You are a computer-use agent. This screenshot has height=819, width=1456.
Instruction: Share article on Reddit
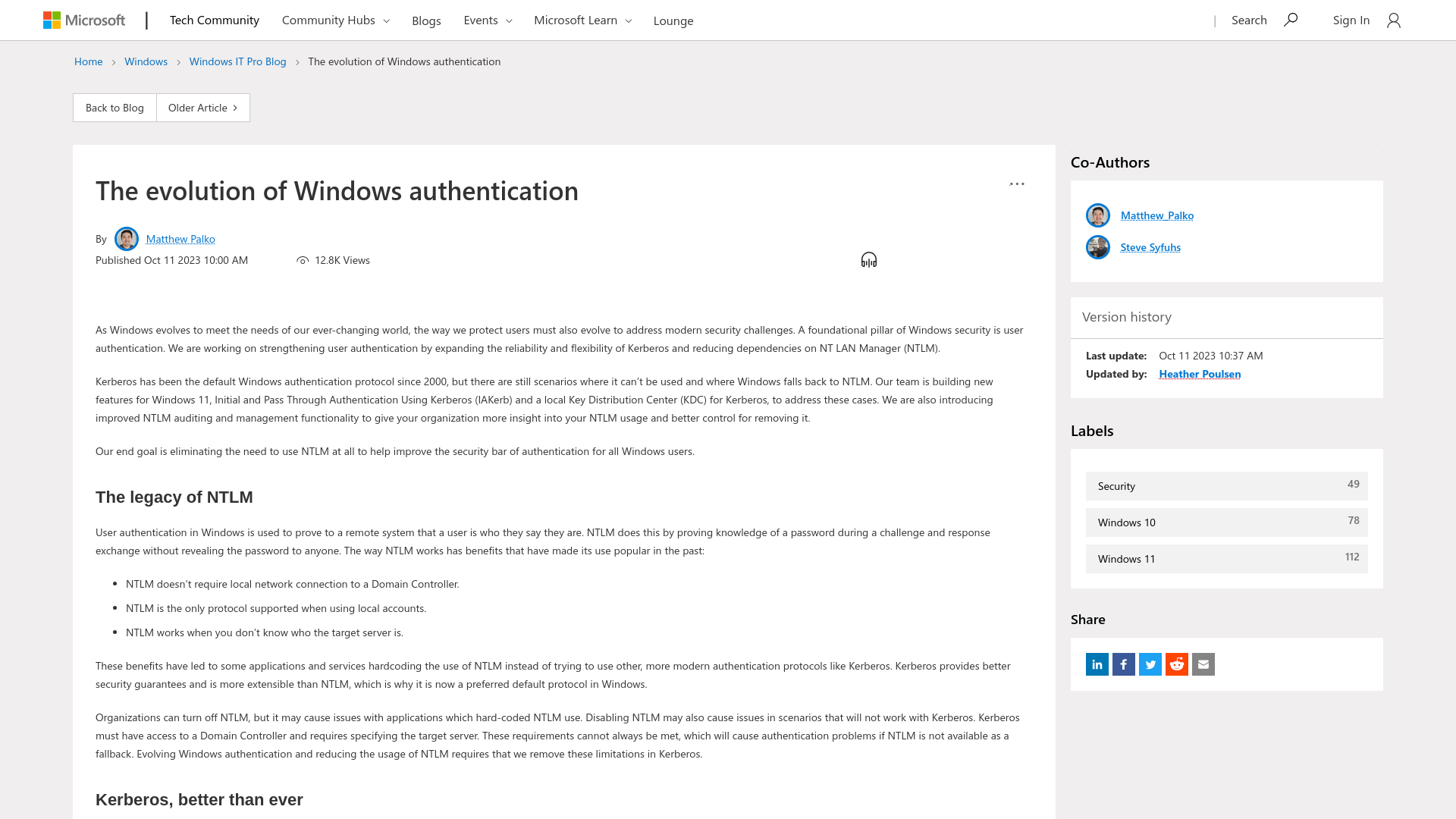pos(1177,664)
